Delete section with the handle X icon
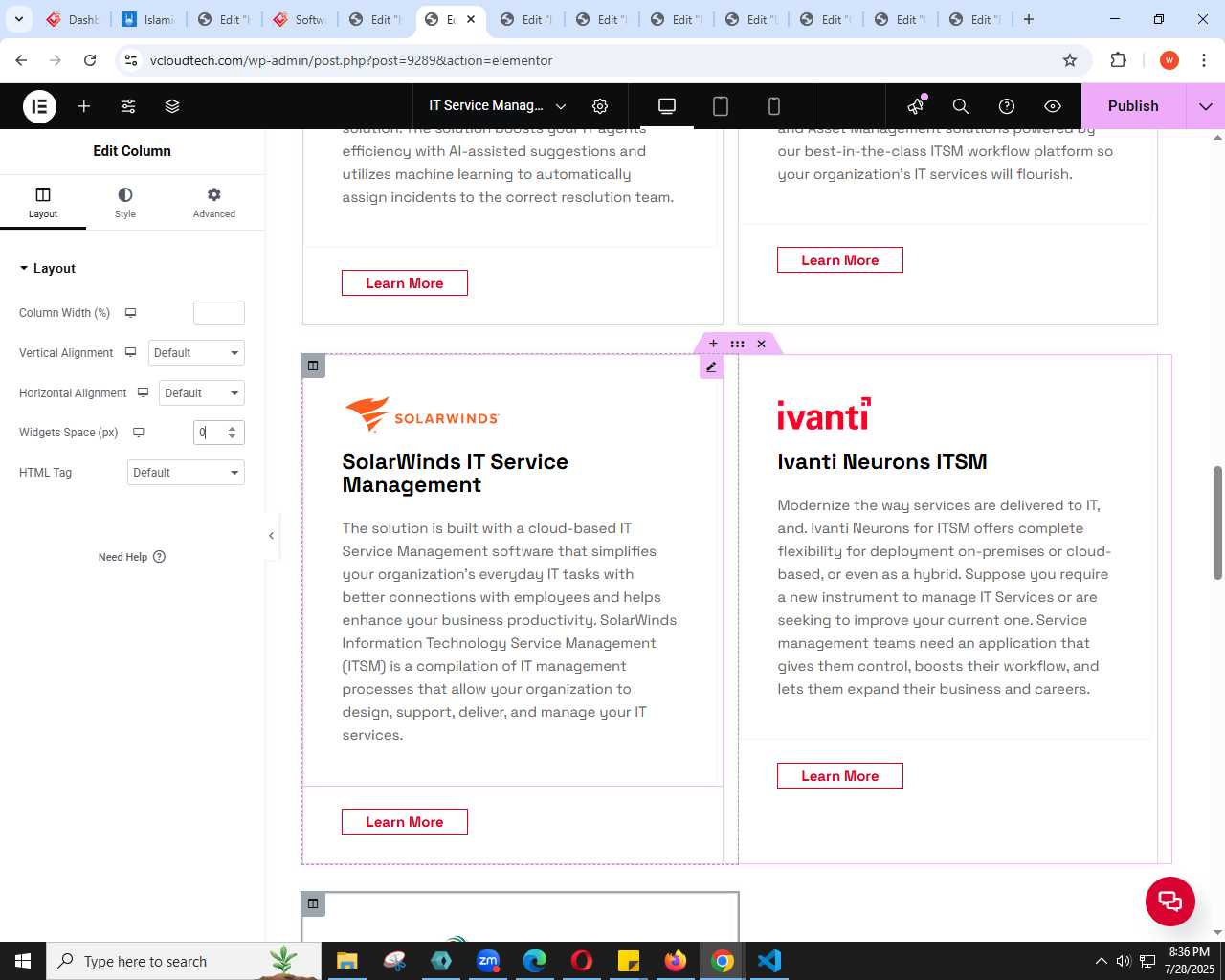 pos(762,344)
